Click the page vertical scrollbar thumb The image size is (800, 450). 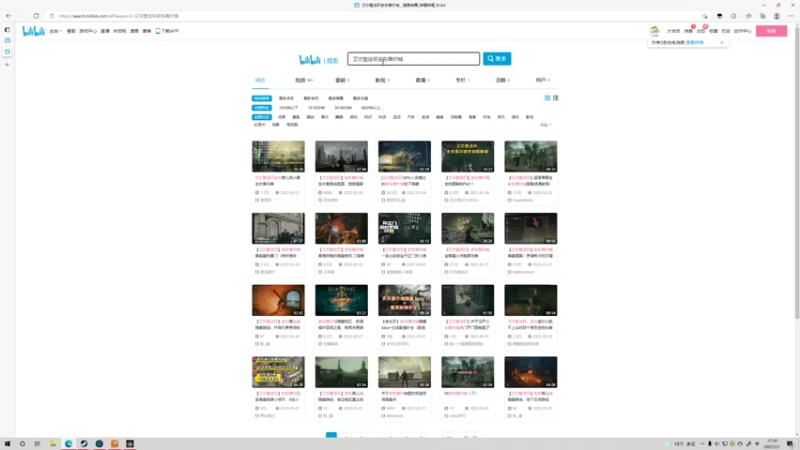click(797, 173)
